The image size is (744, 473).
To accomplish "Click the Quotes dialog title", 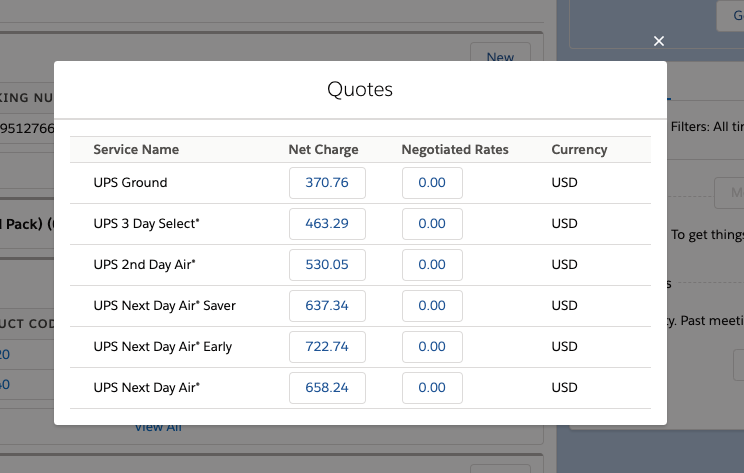I will (x=360, y=89).
